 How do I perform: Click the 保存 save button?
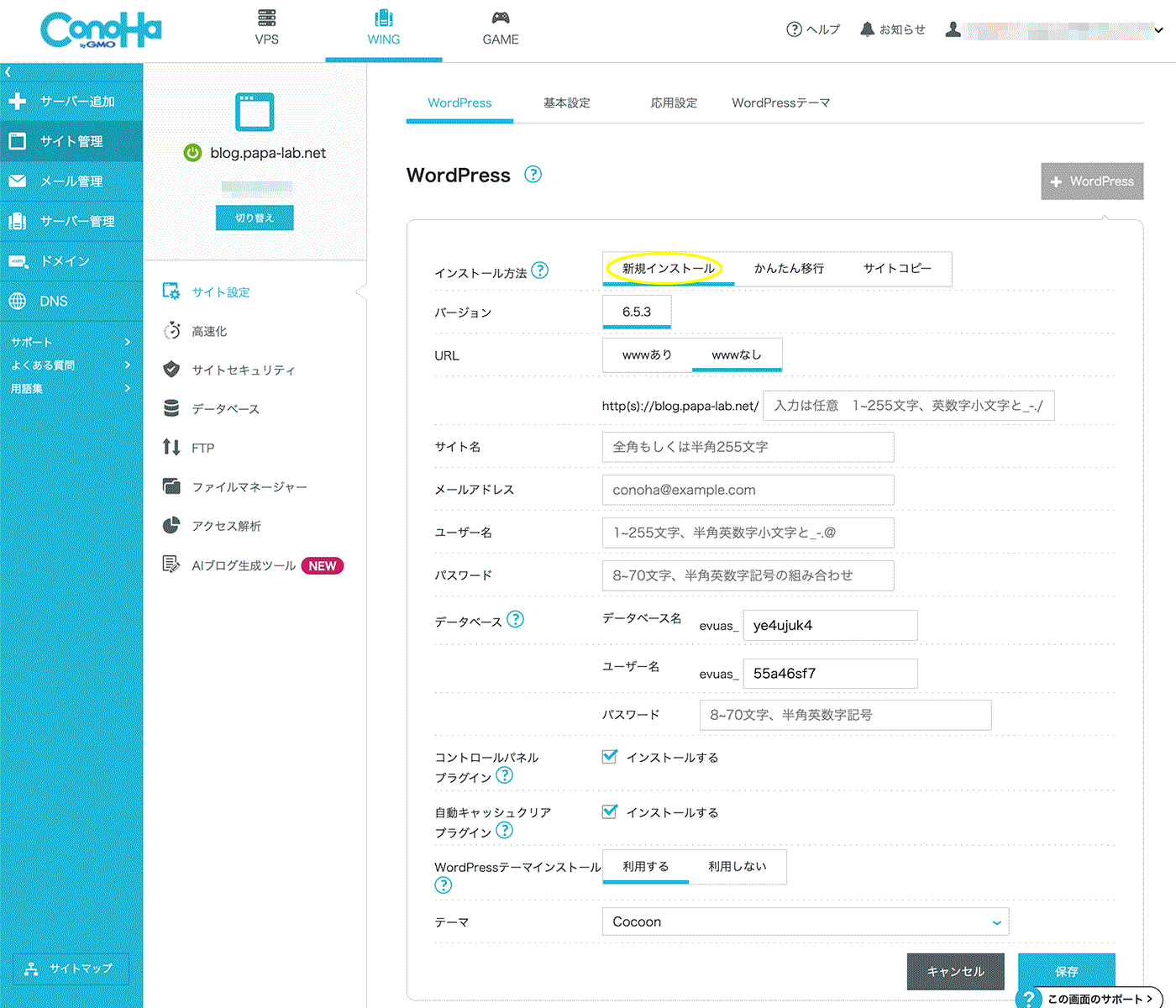coord(1066,971)
